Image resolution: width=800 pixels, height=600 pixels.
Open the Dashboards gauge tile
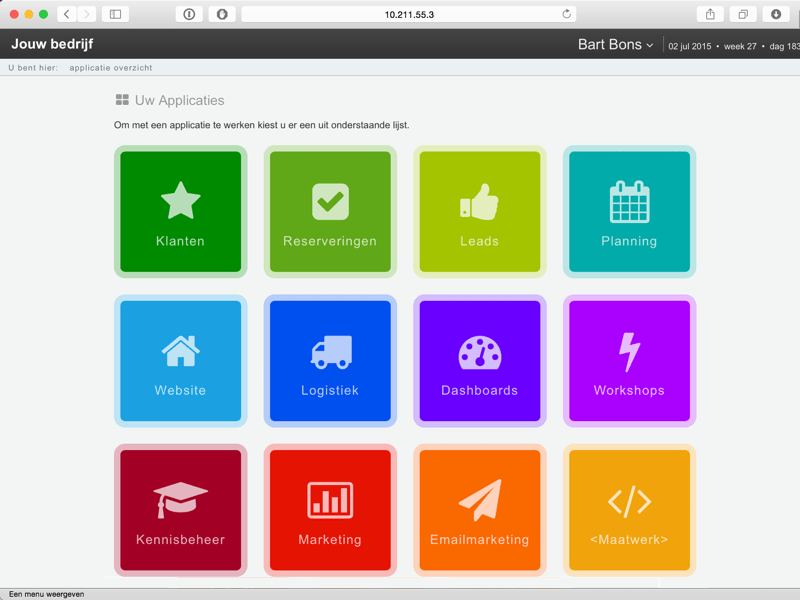(x=480, y=361)
